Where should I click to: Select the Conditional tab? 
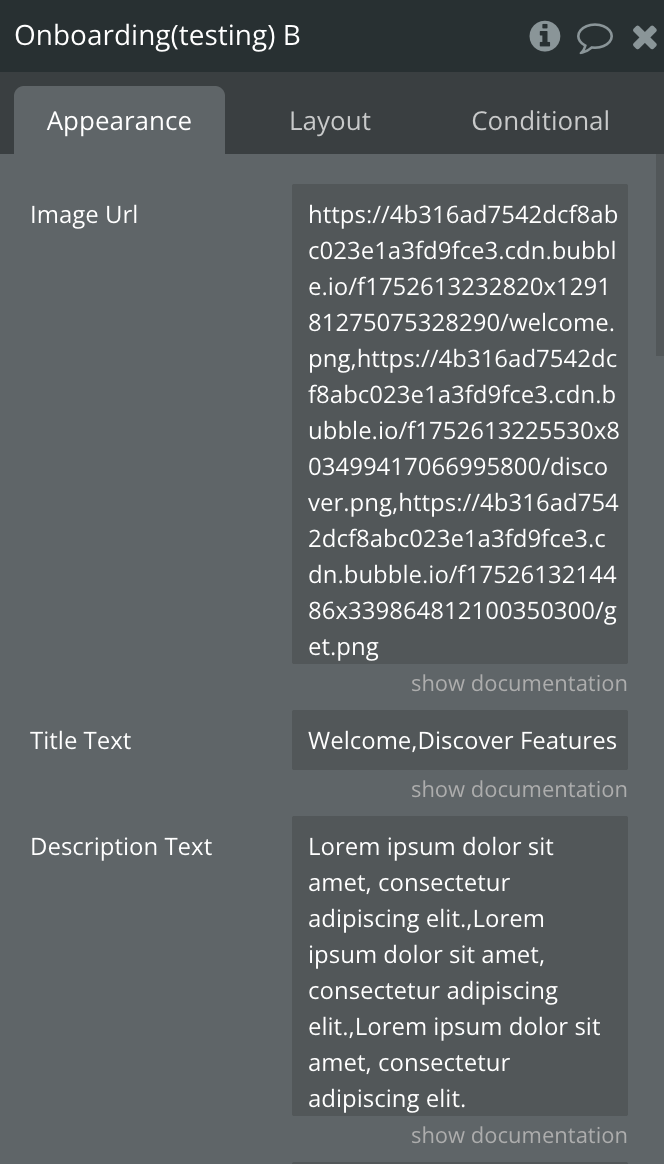pyautogui.click(x=540, y=121)
